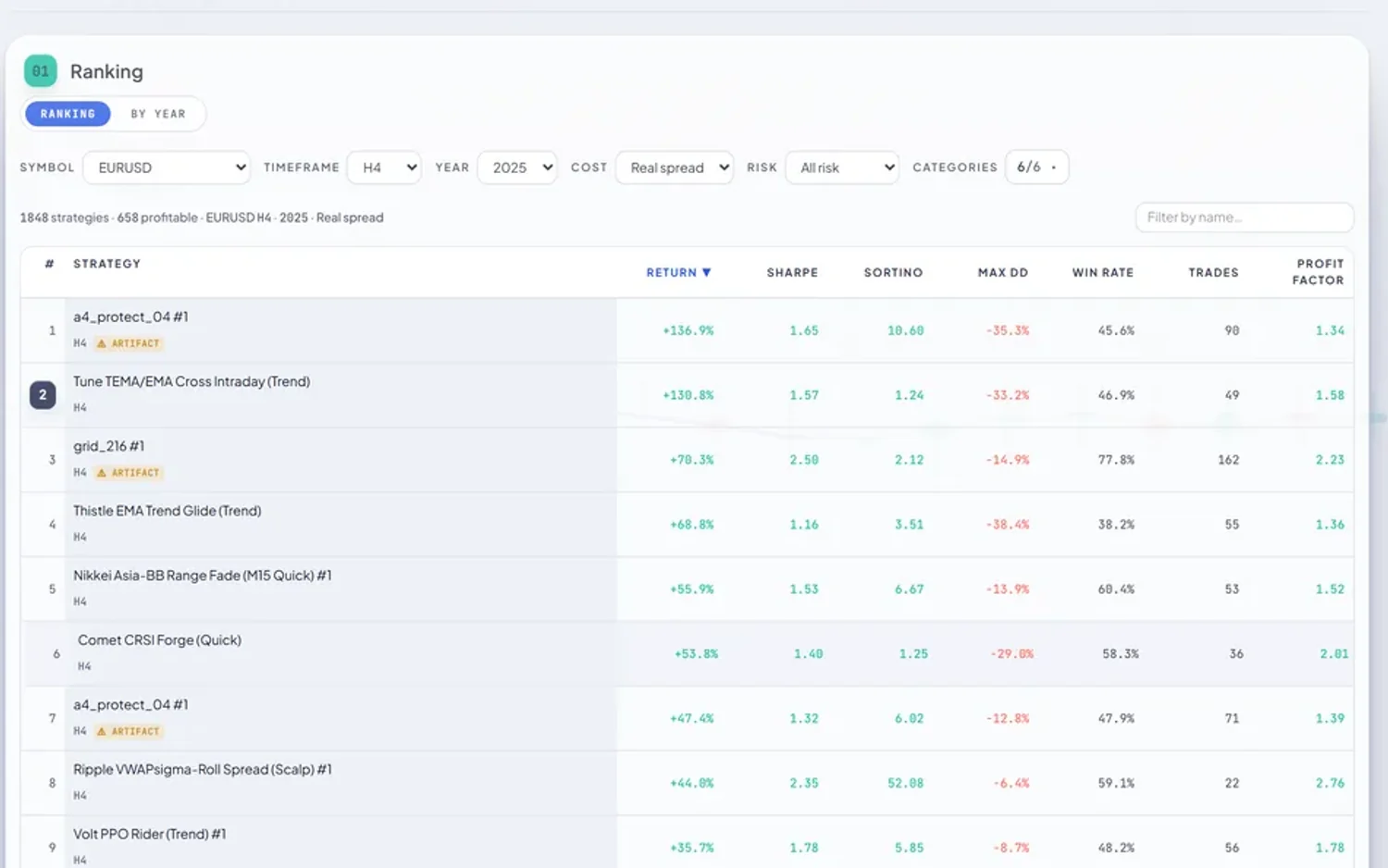Click the strategies count summary line
The height and width of the screenshot is (868, 1388).
(202, 217)
